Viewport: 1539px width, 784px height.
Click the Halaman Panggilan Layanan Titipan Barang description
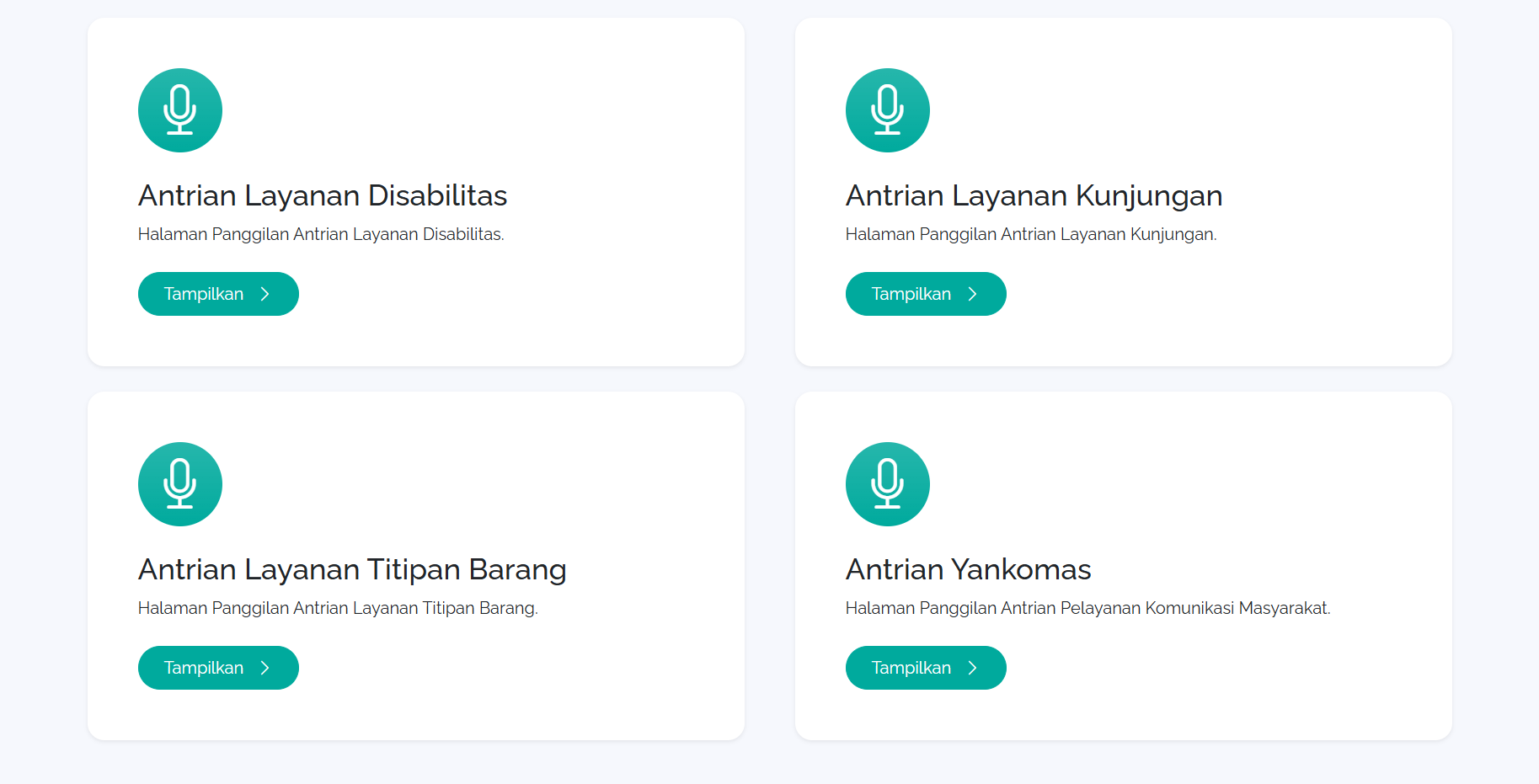[x=338, y=608]
